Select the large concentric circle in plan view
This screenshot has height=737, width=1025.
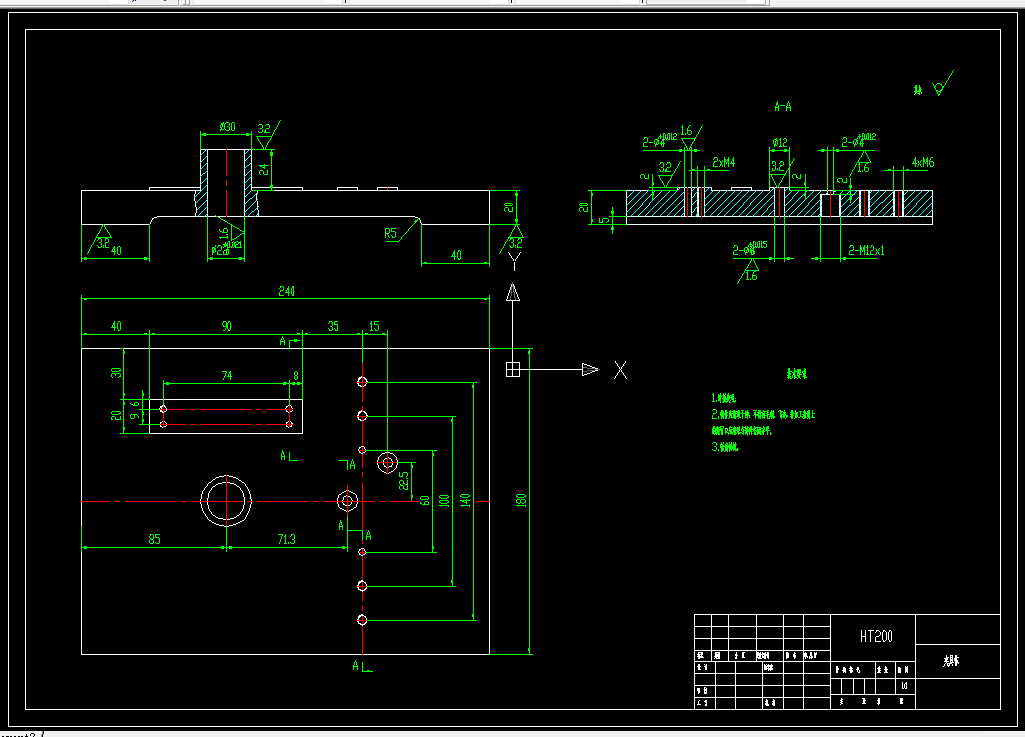226,501
